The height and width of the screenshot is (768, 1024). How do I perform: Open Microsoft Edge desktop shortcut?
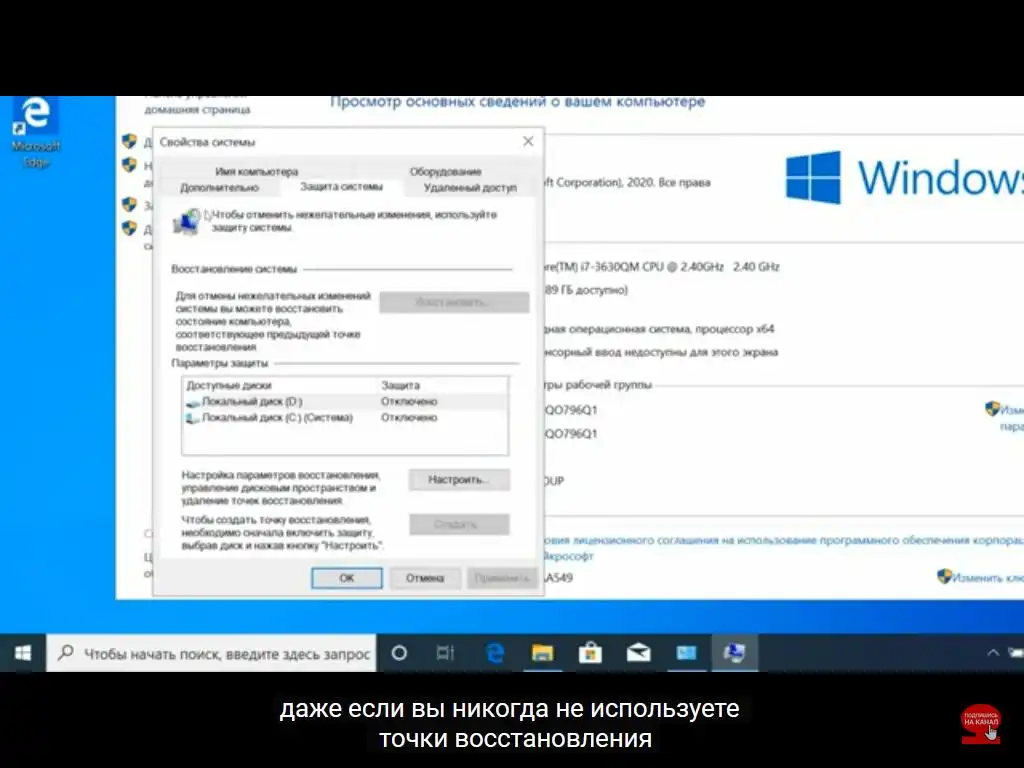pos(36,132)
